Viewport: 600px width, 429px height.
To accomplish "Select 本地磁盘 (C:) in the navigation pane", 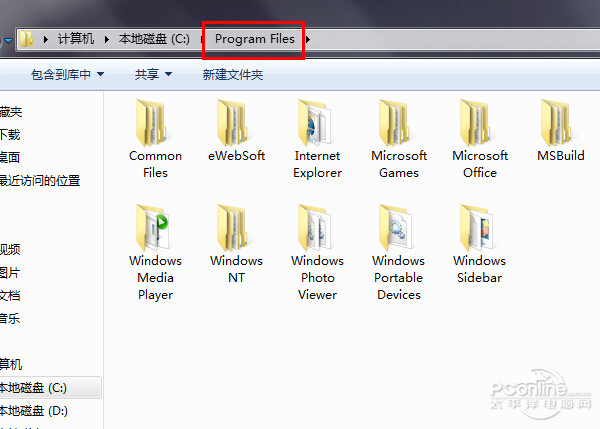I will pos(33,387).
